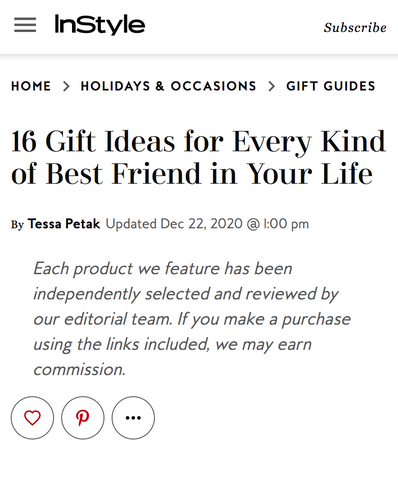Click the 'Updated' label in byline

click(x=131, y=224)
